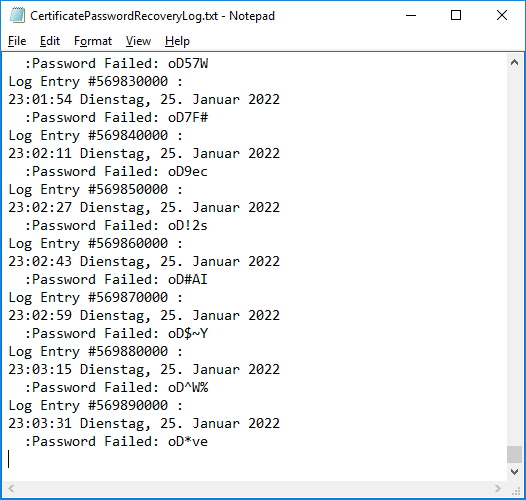Screen dimensions: 526x500
Task: Open the View menu
Action: click(x=138, y=41)
